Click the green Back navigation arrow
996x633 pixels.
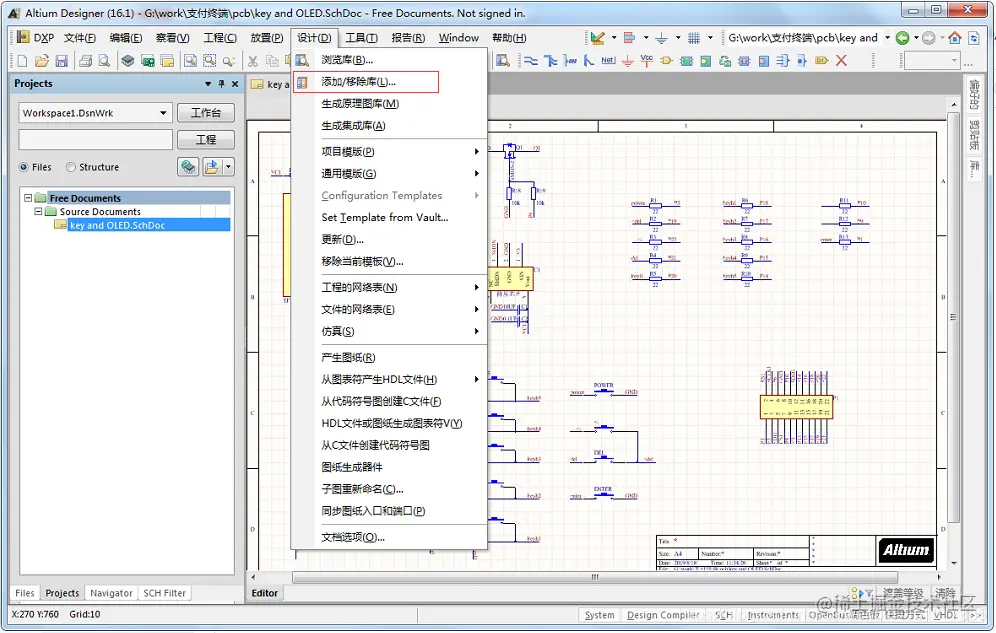[902, 38]
